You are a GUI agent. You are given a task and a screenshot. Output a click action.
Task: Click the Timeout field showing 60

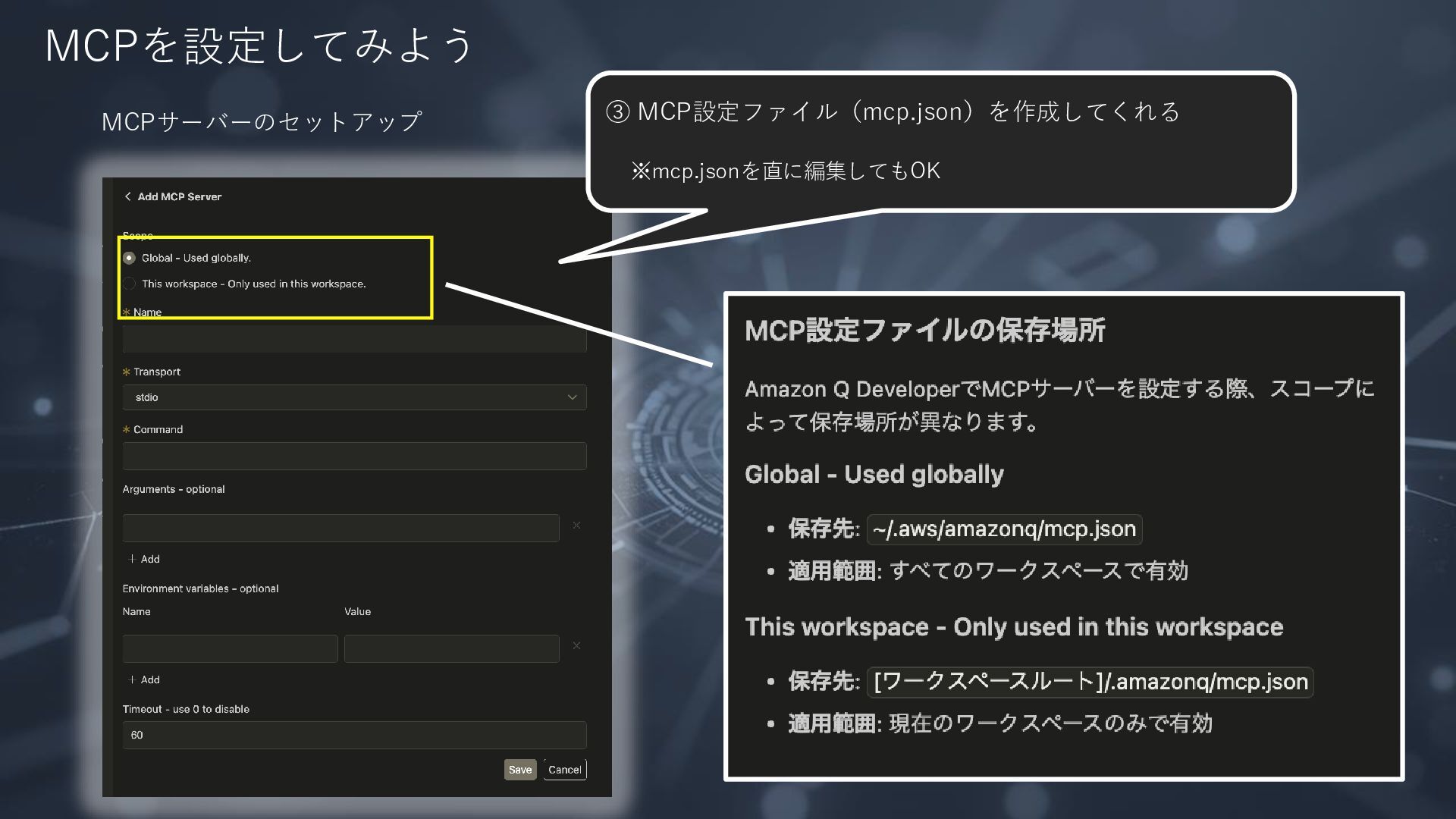click(354, 735)
